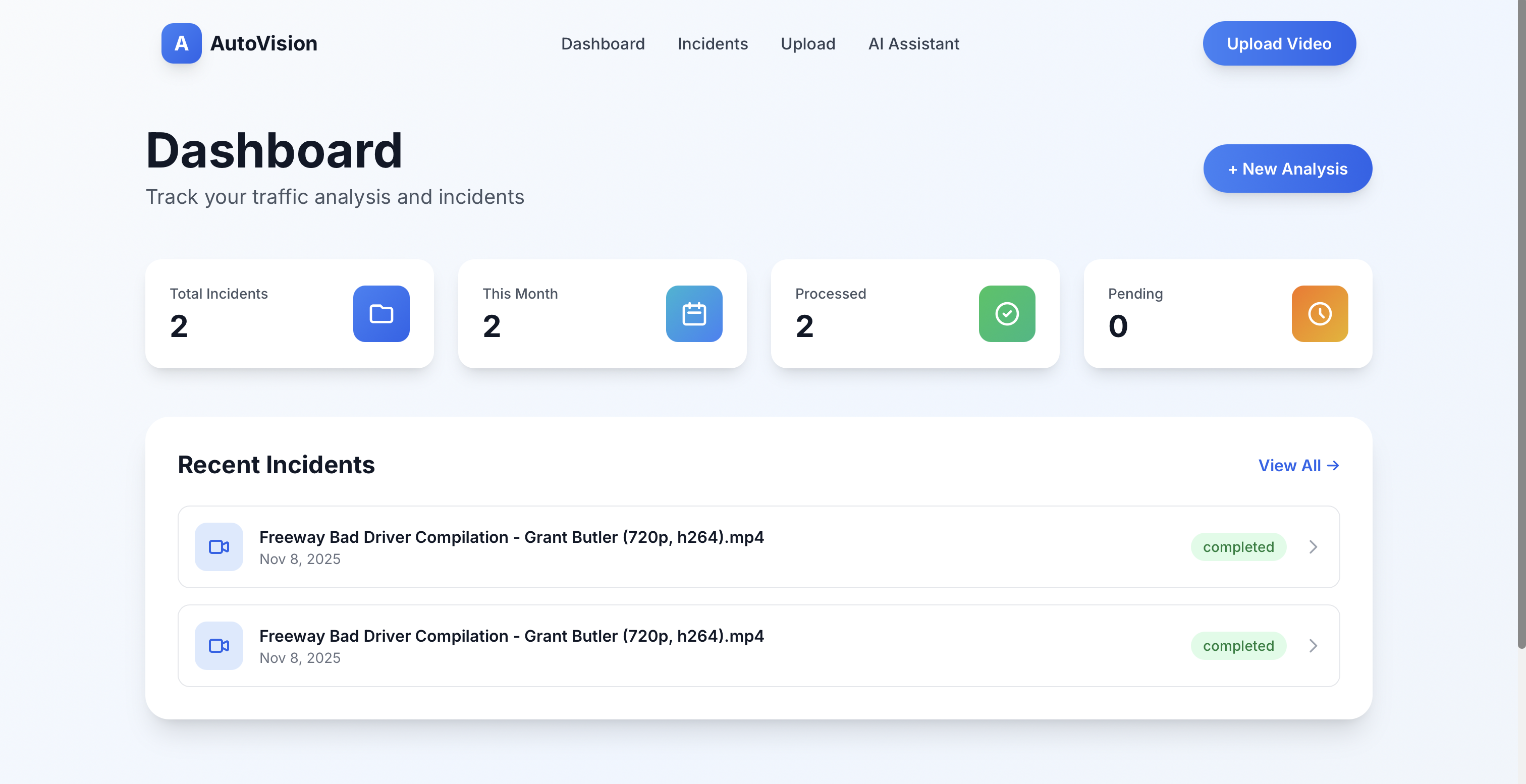Click the Total Incidents folder icon
This screenshot has width=1526, height=784.
point(381,314)
